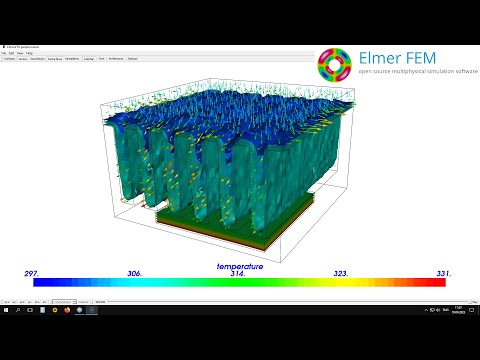Screen dimensions: 480x360
Task: Click the Streamlines toolbar button
Action: point(72,59)
